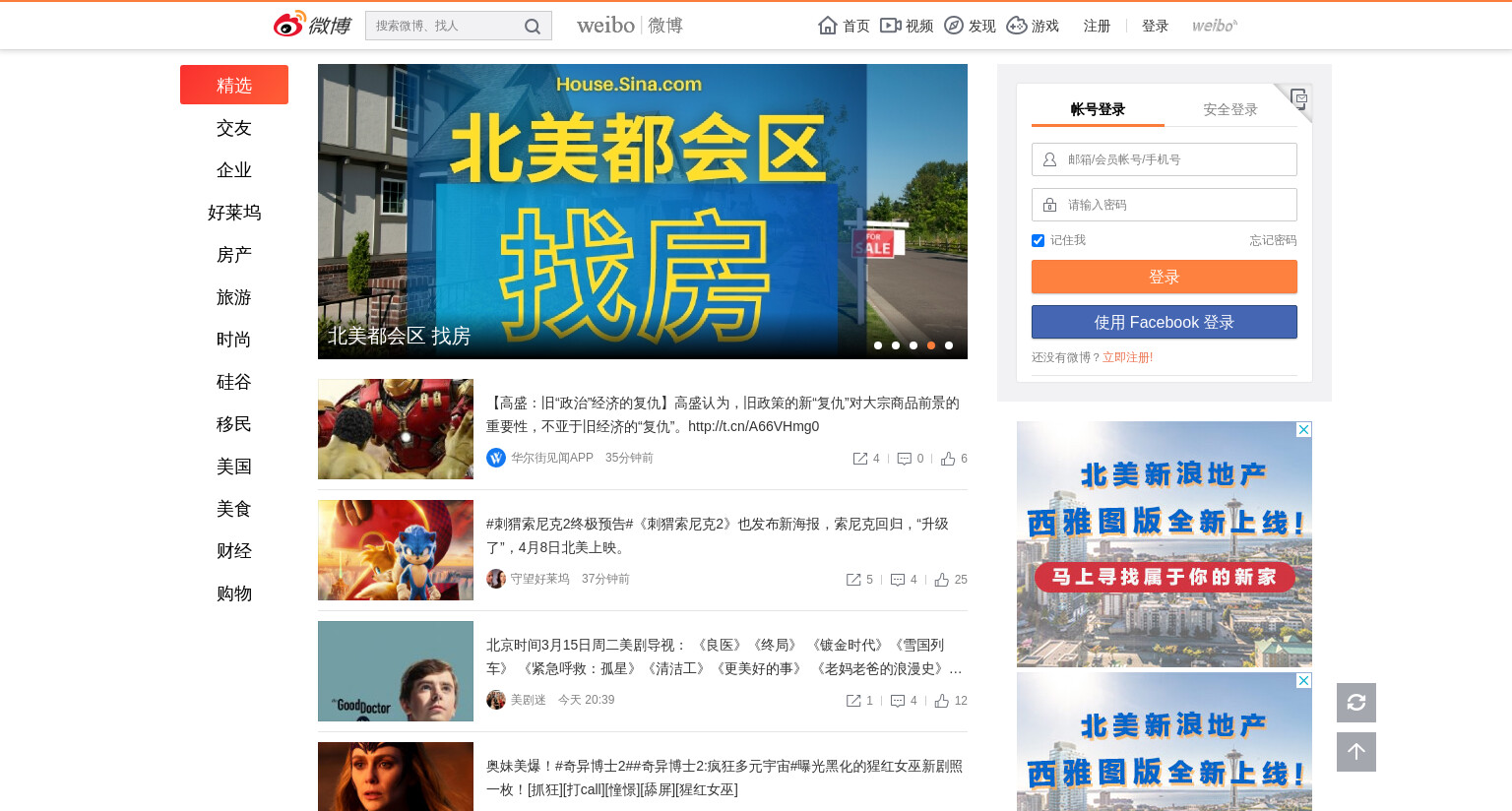Close the first 北美新浪地产 ad

pyautogui.click(x=1303, y=430)
